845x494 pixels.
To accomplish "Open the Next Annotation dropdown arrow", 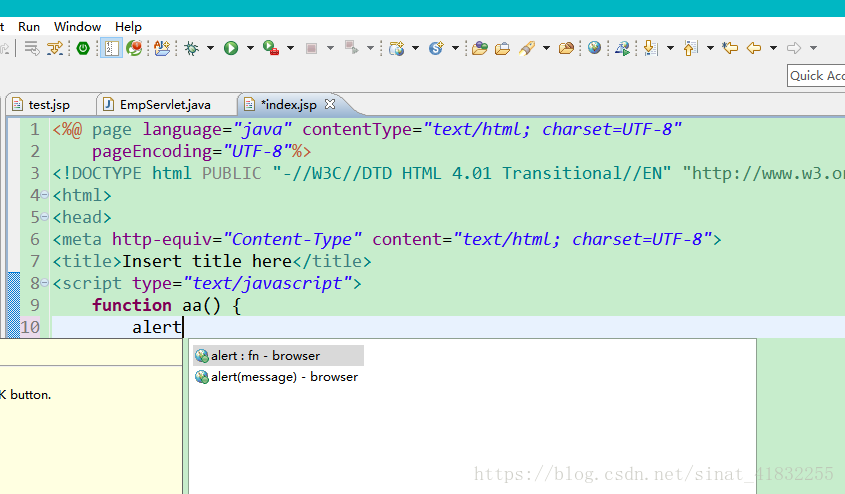I will 670,48.
